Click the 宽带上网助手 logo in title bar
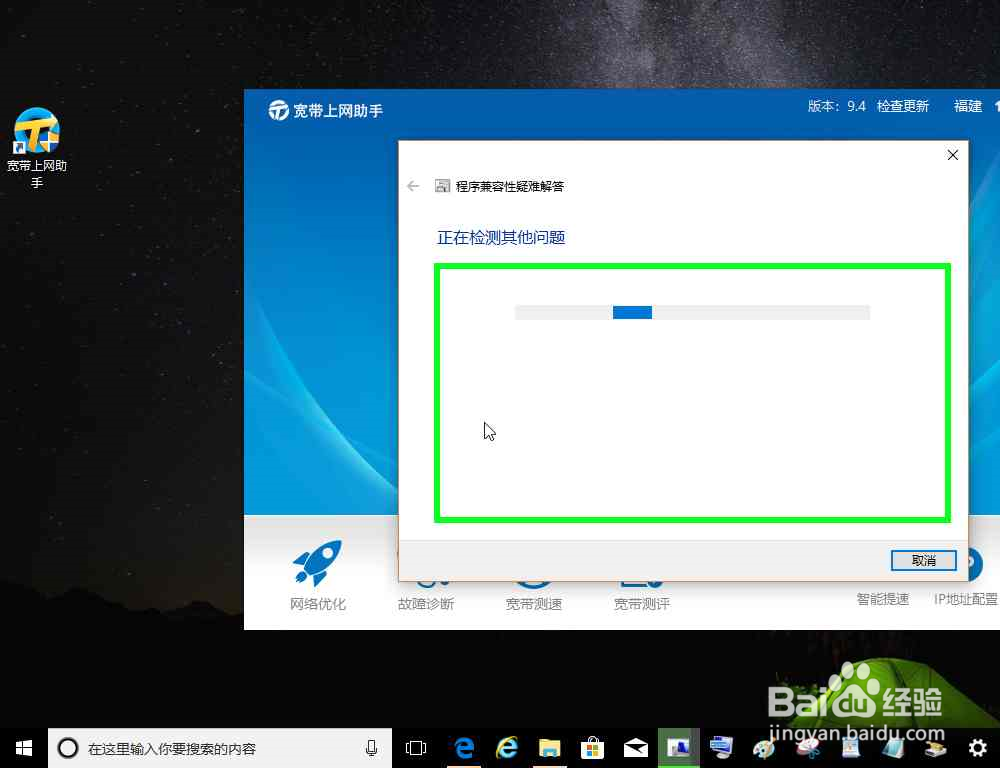1000x768 pixels. click(278, 110)
